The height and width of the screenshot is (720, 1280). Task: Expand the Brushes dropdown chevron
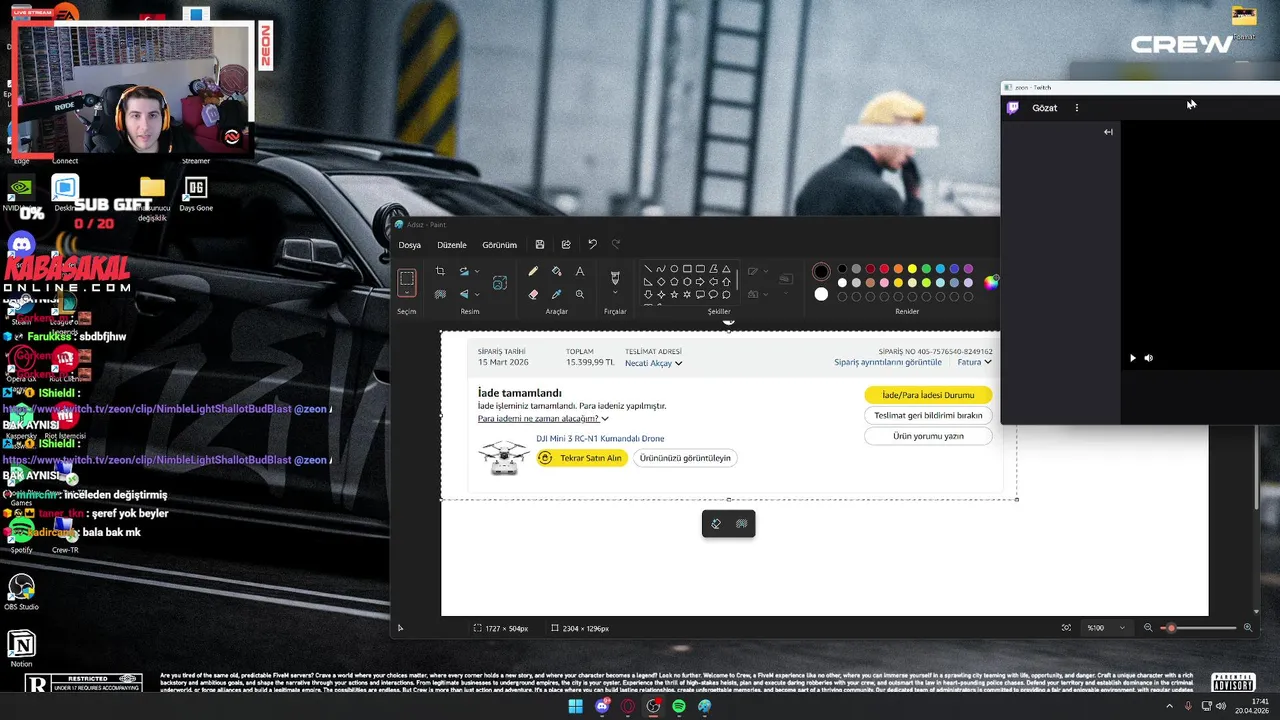(x=615, y=293)
